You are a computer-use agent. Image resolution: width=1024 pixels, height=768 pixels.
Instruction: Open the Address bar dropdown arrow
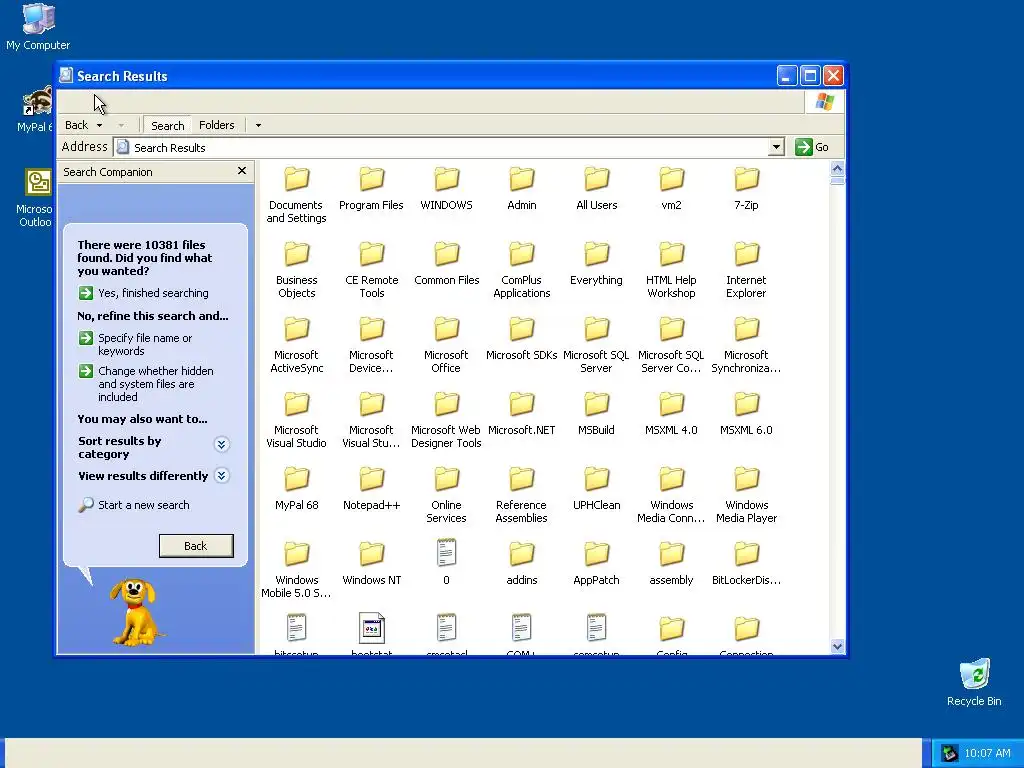tap(776, 147)
